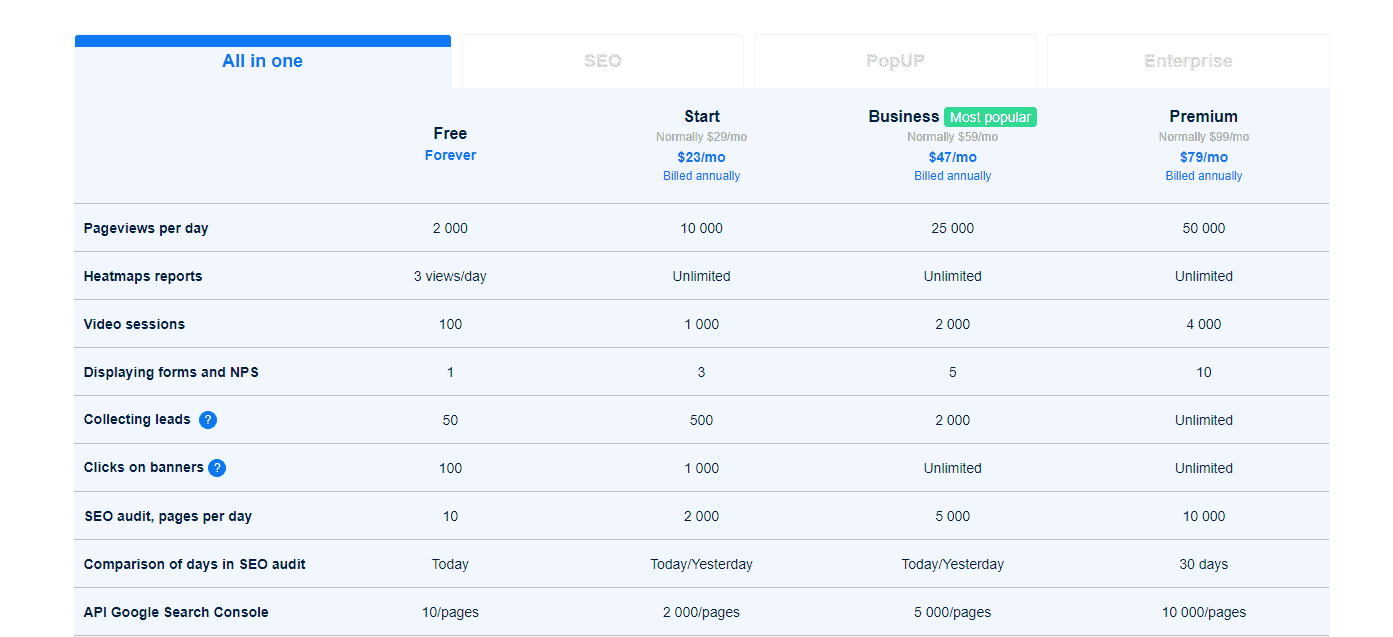Click the Pageviews per day row label
The image size is (1393, 637).
[x=146, y=228]
